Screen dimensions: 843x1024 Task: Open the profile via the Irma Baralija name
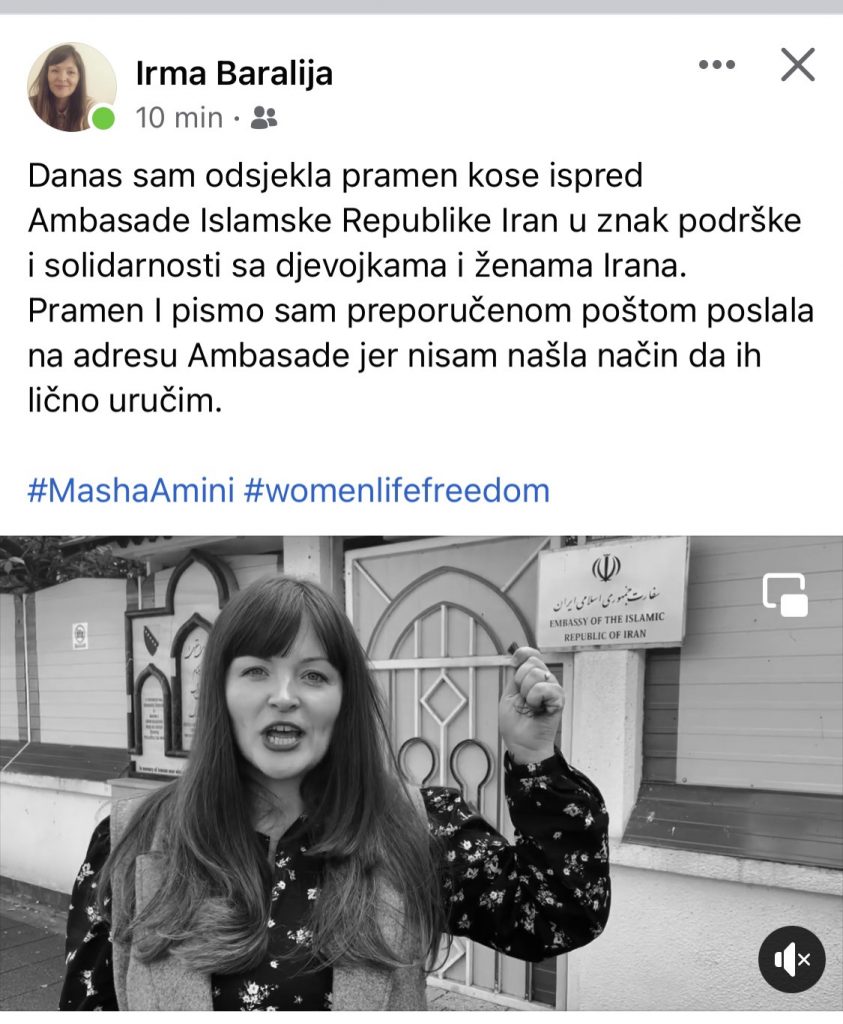click(x=234, y=74)
